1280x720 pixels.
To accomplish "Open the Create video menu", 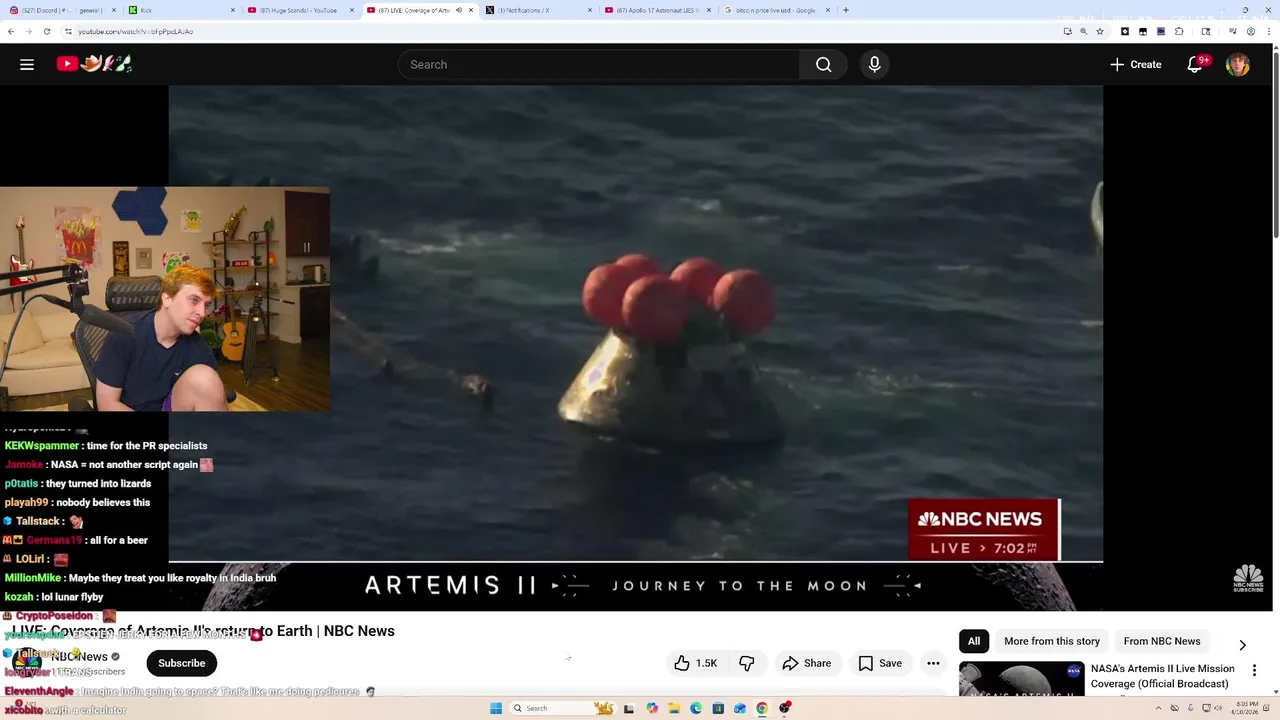I will 1135,64.
